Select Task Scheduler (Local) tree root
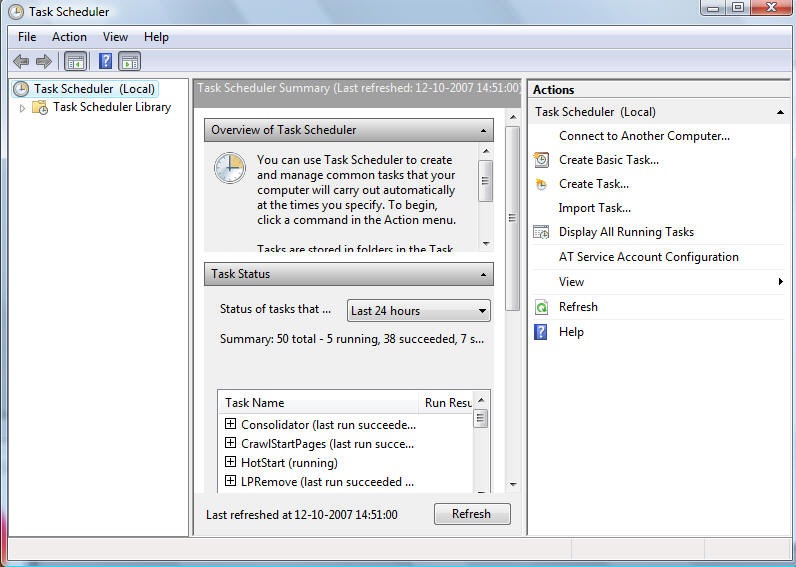796x567 pixels. click(94, 89)
